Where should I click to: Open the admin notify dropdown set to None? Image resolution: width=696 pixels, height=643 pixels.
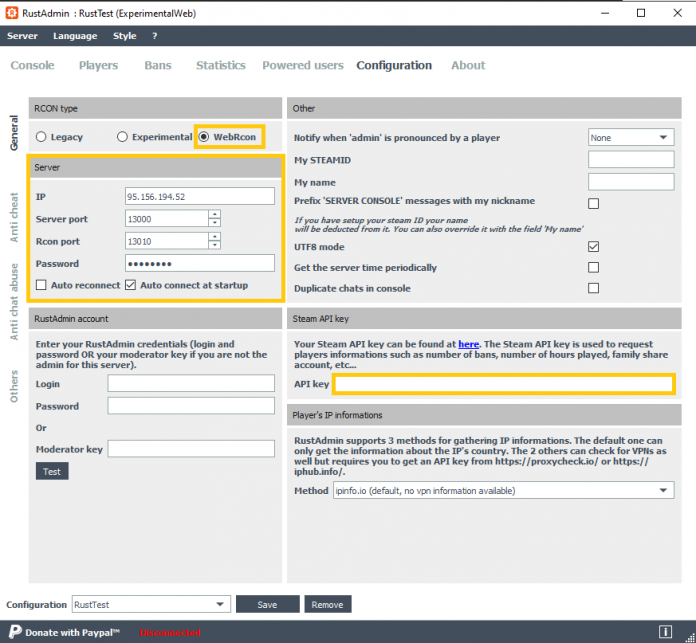[631, 138]
